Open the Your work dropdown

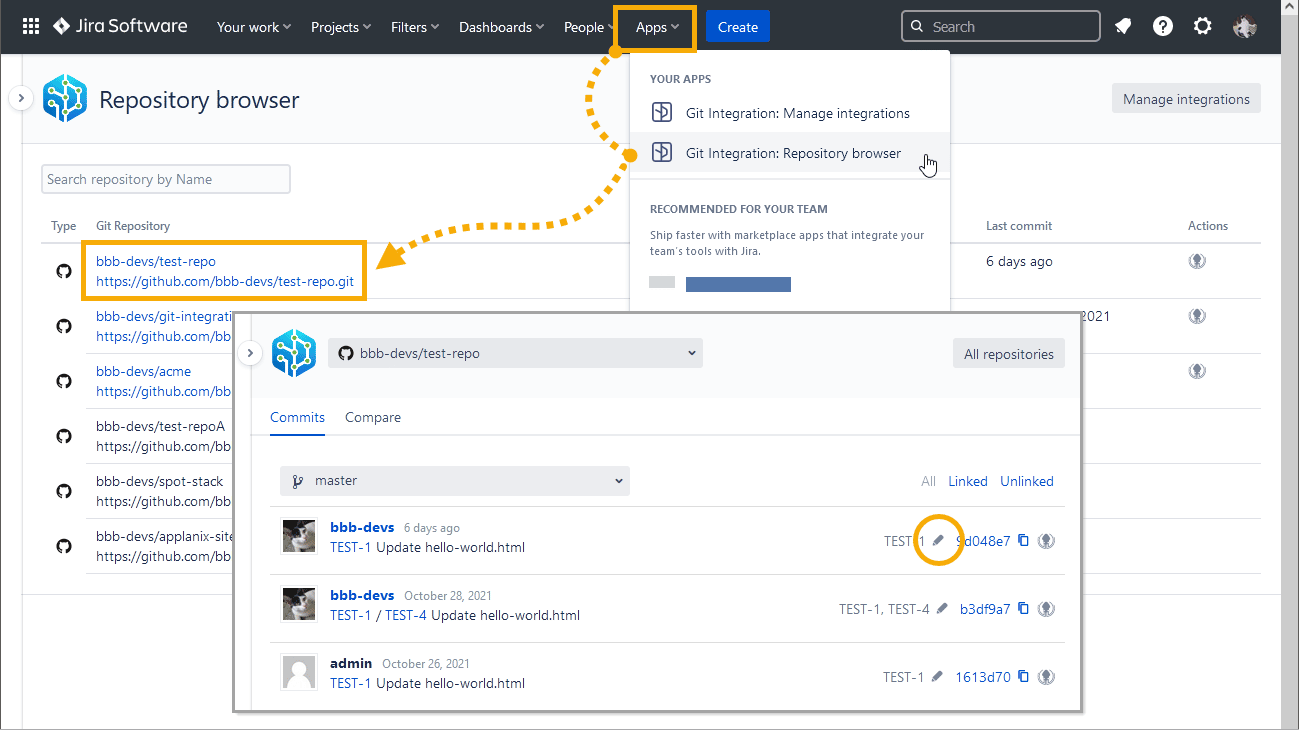click(254, 27)
